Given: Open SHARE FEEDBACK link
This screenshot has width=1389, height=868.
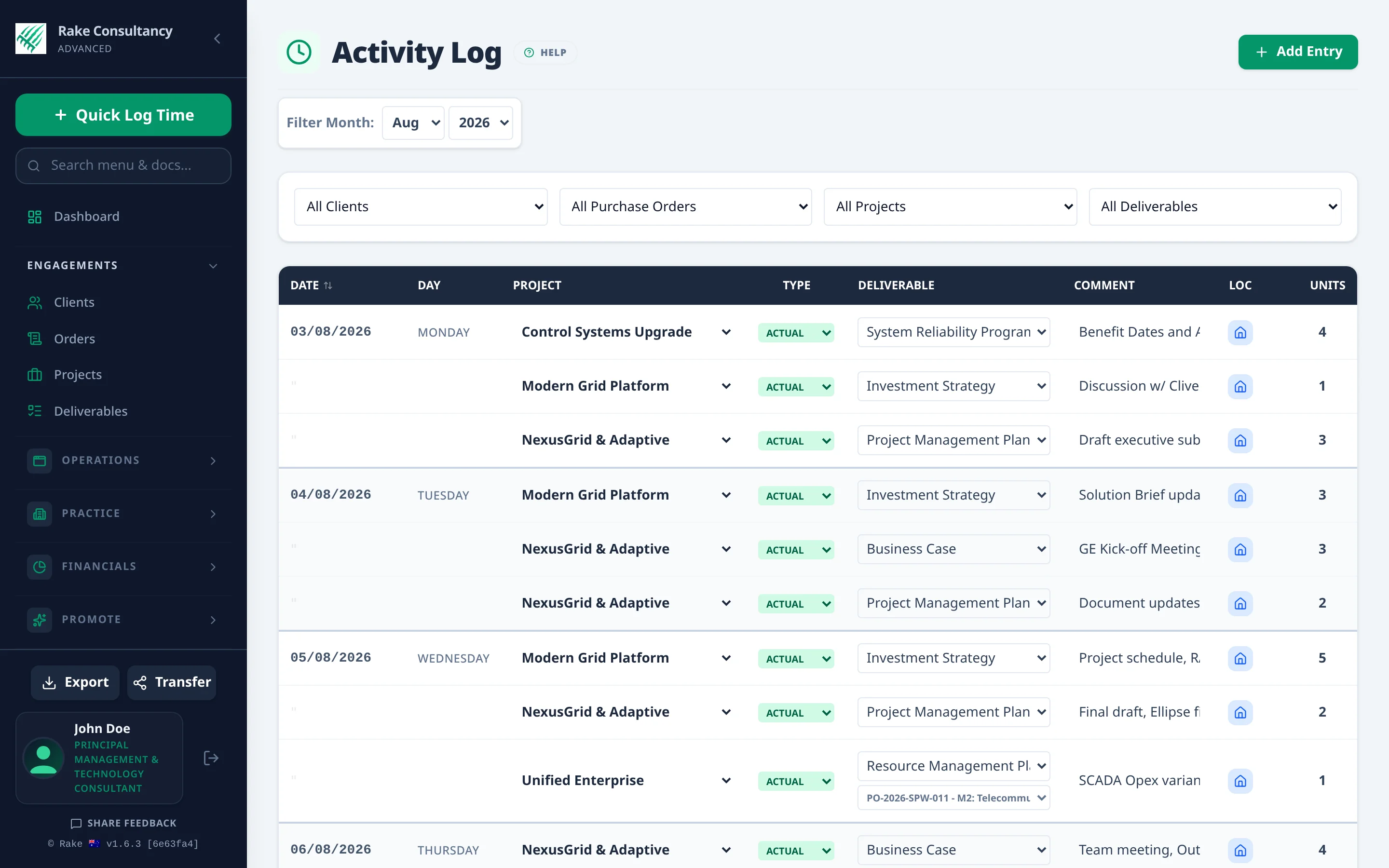Looking at the screenshot, I should tap(123, 823).
